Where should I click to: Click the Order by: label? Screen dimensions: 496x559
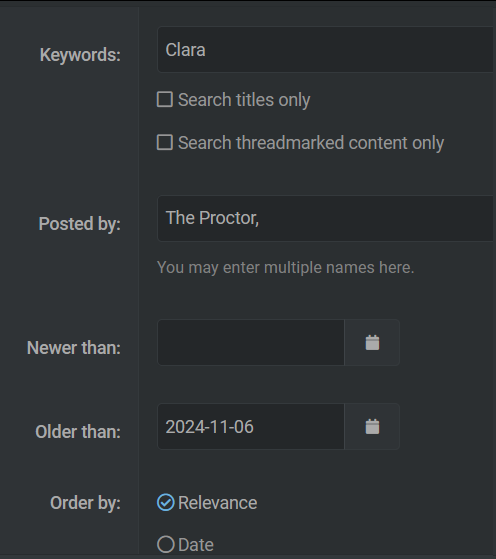pyautogui.click(x=86, y=503)
